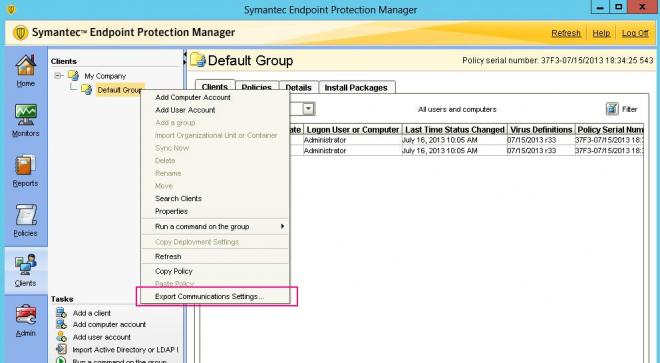Viewport: 660px width, 363px height.
Task: Switch to the Details tab
Action: click(298, 87)
